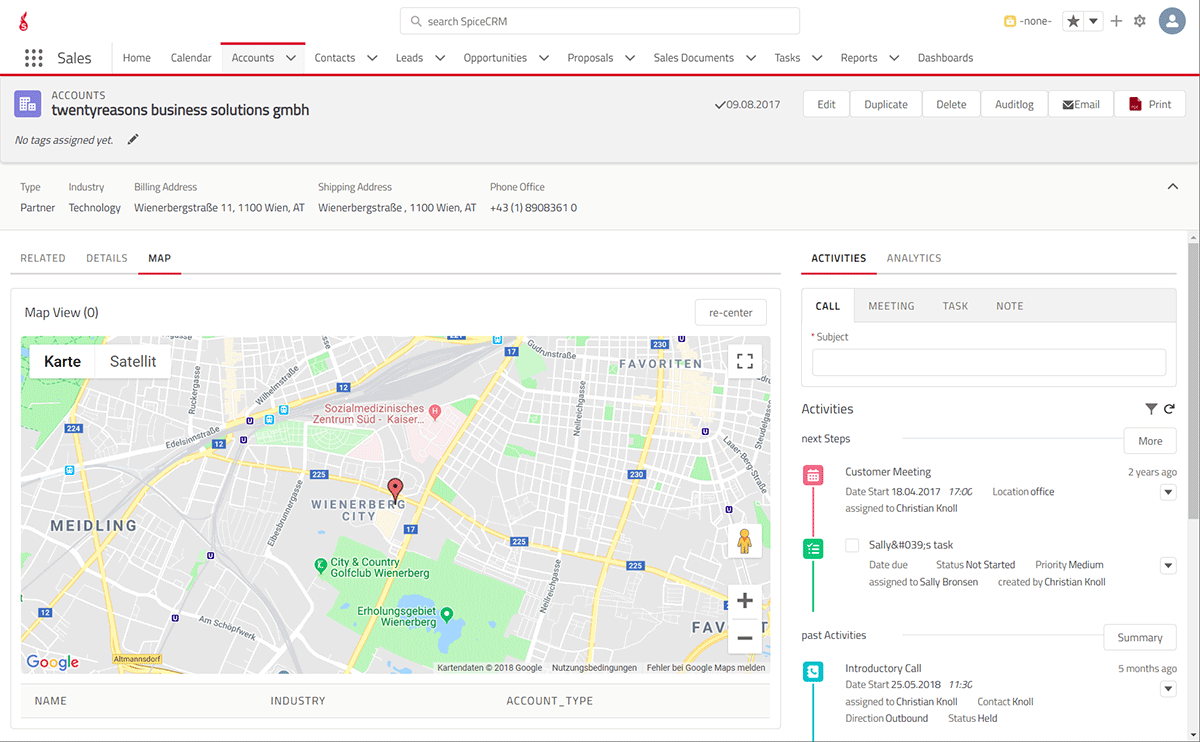The image size is (1200, 742).
Task: Open past activities Summary
Action: point(1140,637)
